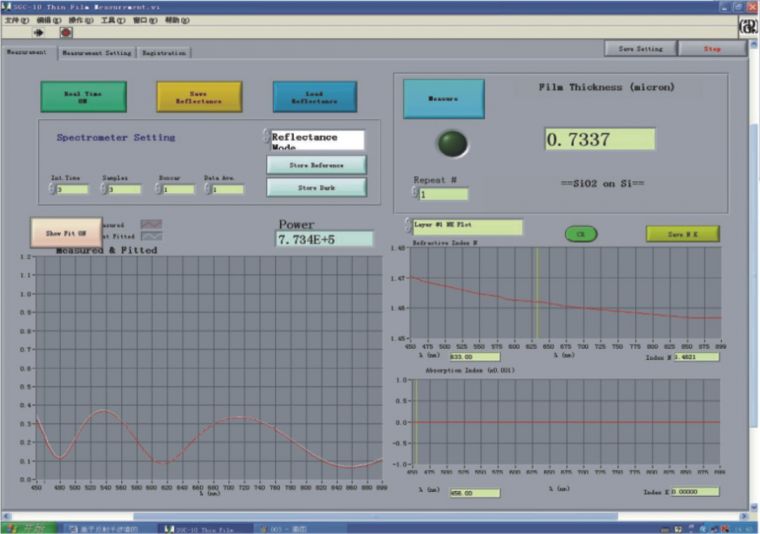Click the Store Reference button
760x534 pixels.
(x=316, y=165)
